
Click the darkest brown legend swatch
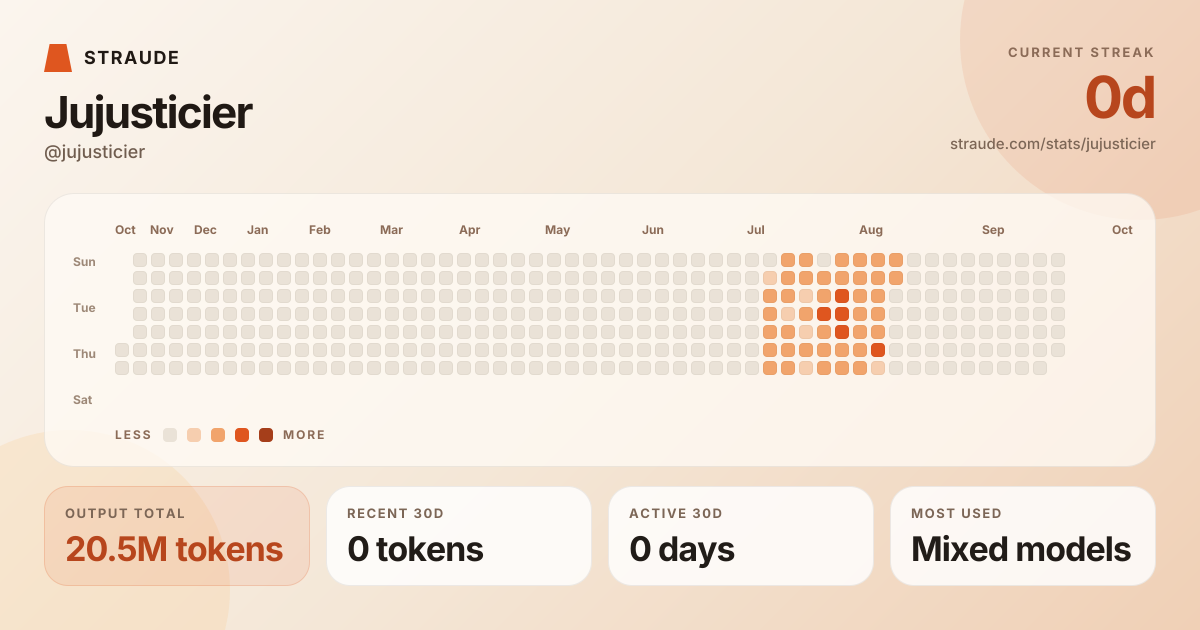click(x=266, y=435)
